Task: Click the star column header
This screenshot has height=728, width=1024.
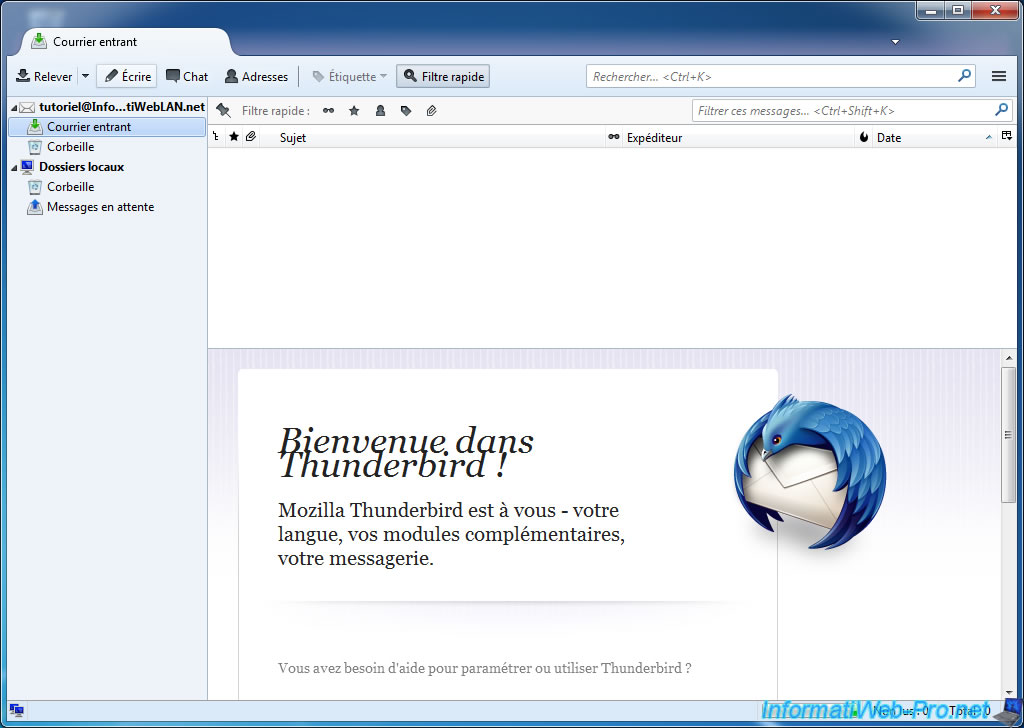Action: point(234,137)
